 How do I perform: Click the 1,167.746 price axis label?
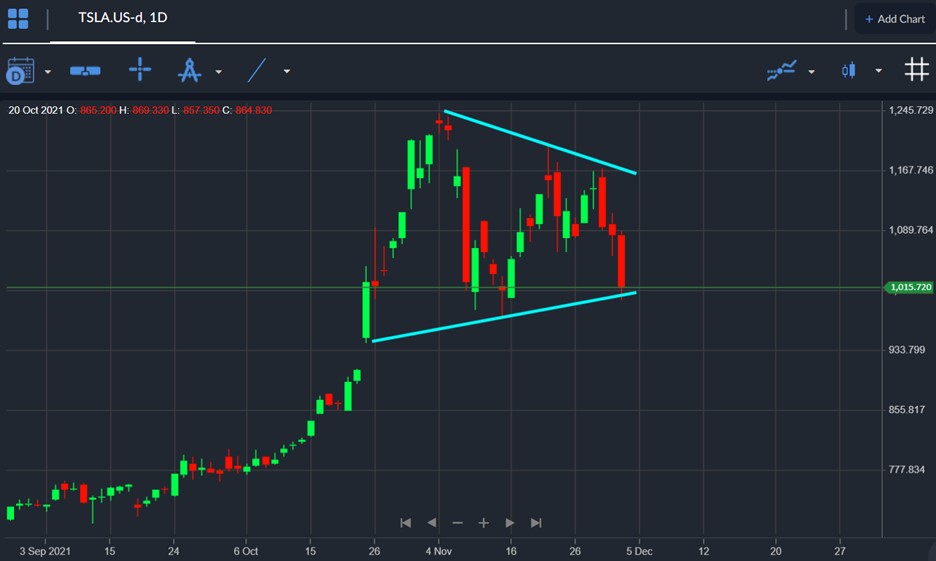[x=910, y=170]
